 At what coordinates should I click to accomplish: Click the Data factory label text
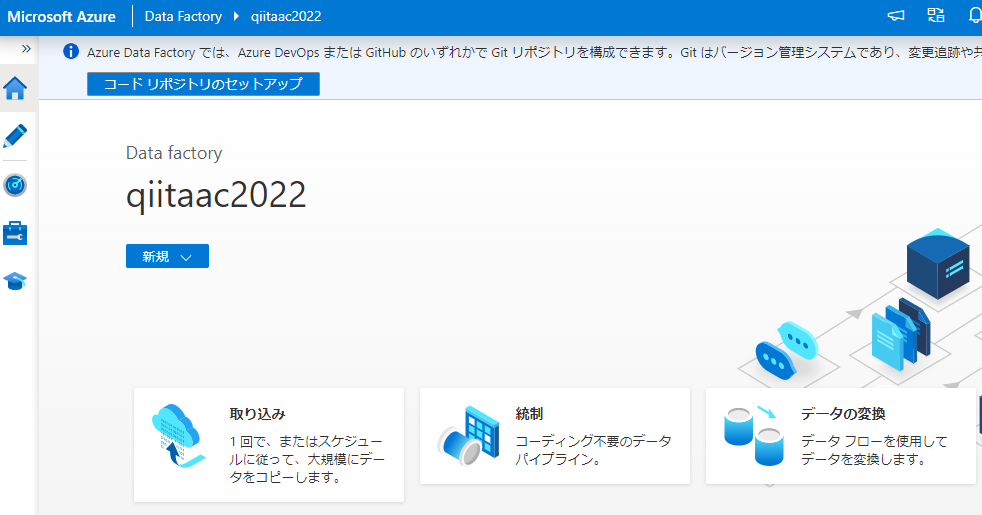(x=174, y=153)
